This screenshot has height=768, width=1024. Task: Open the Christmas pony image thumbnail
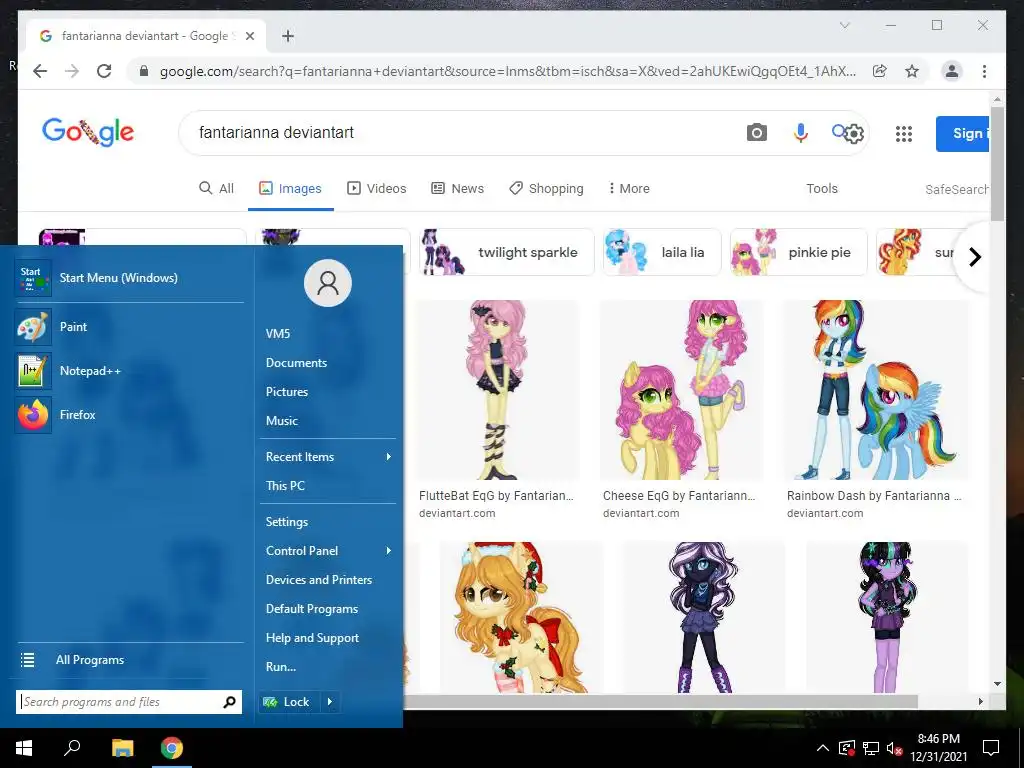coord(521,617)
